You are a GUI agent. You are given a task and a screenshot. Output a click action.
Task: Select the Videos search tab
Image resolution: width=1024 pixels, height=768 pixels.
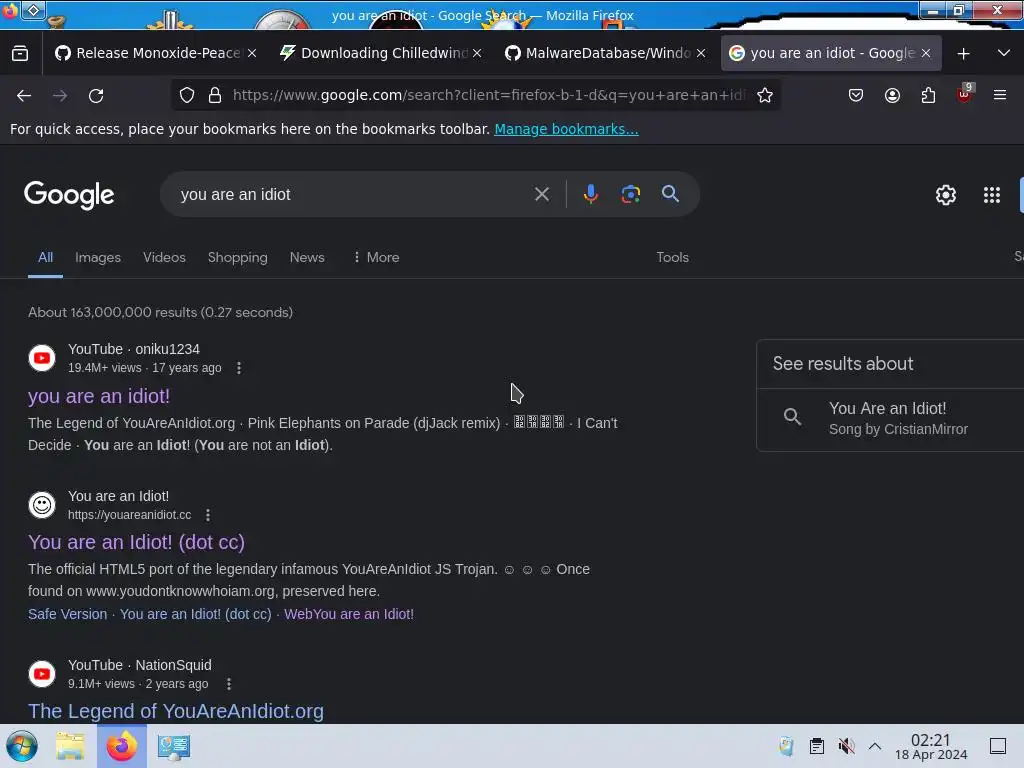[x=165, y=257]
